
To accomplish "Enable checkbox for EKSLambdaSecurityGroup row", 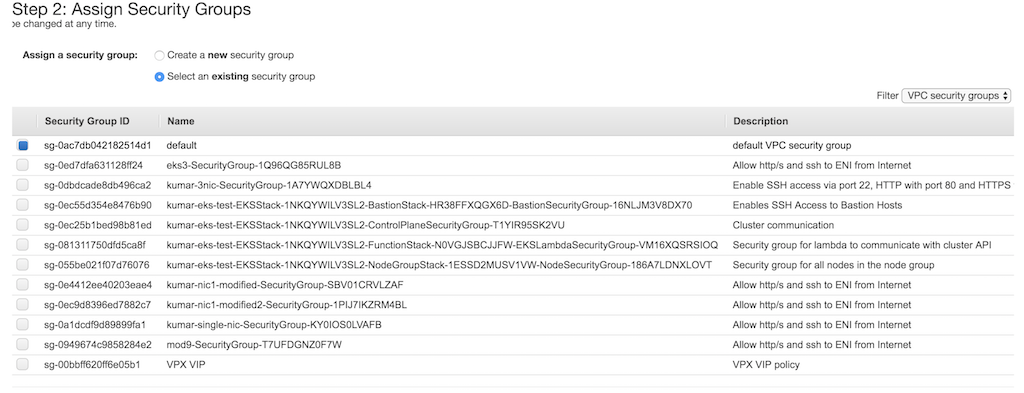I will tap(23, 245).
